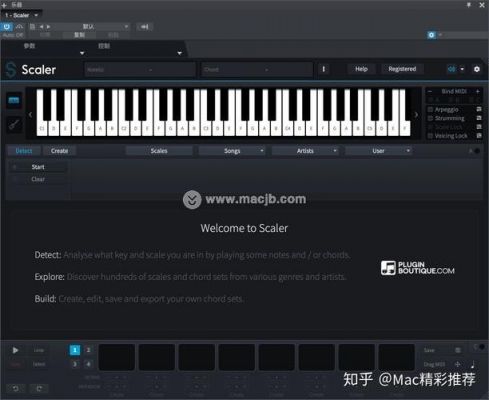Expand the second control dropdown arrow
This screenshot has height=400, width=489.
point(179,53)
